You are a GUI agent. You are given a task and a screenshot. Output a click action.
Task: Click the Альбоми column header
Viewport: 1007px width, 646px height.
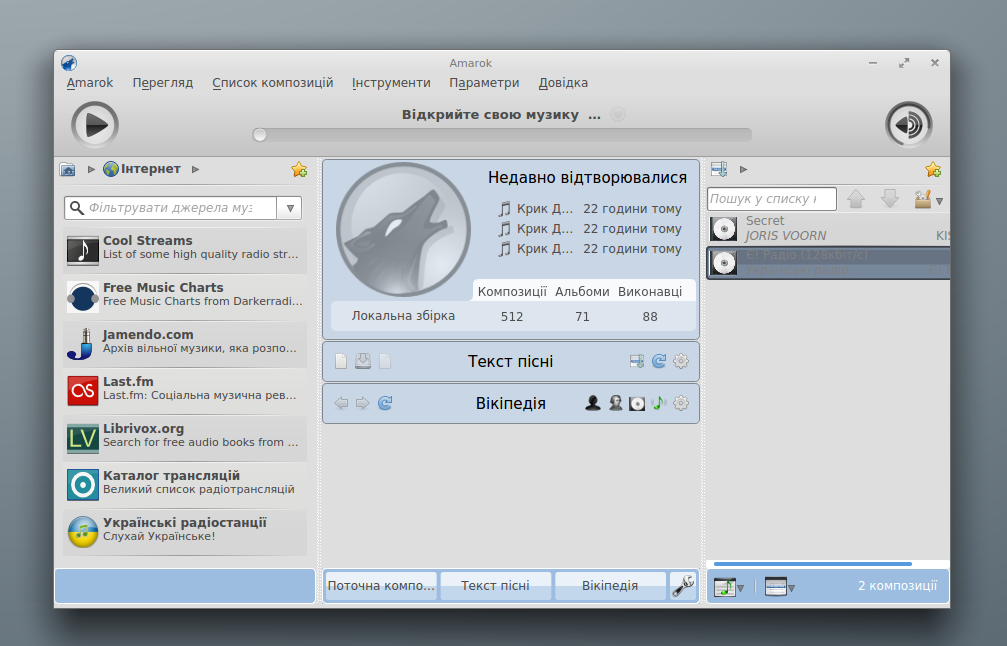582,292
